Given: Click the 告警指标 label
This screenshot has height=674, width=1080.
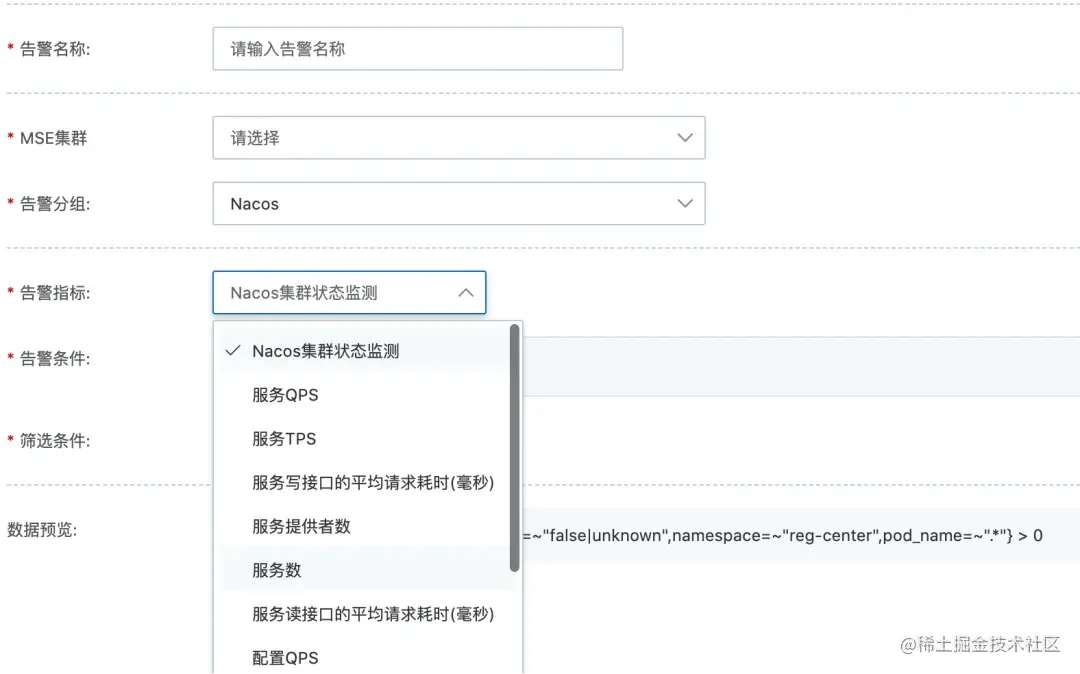Looking at the screenshot, I should [x=54, y=293].
